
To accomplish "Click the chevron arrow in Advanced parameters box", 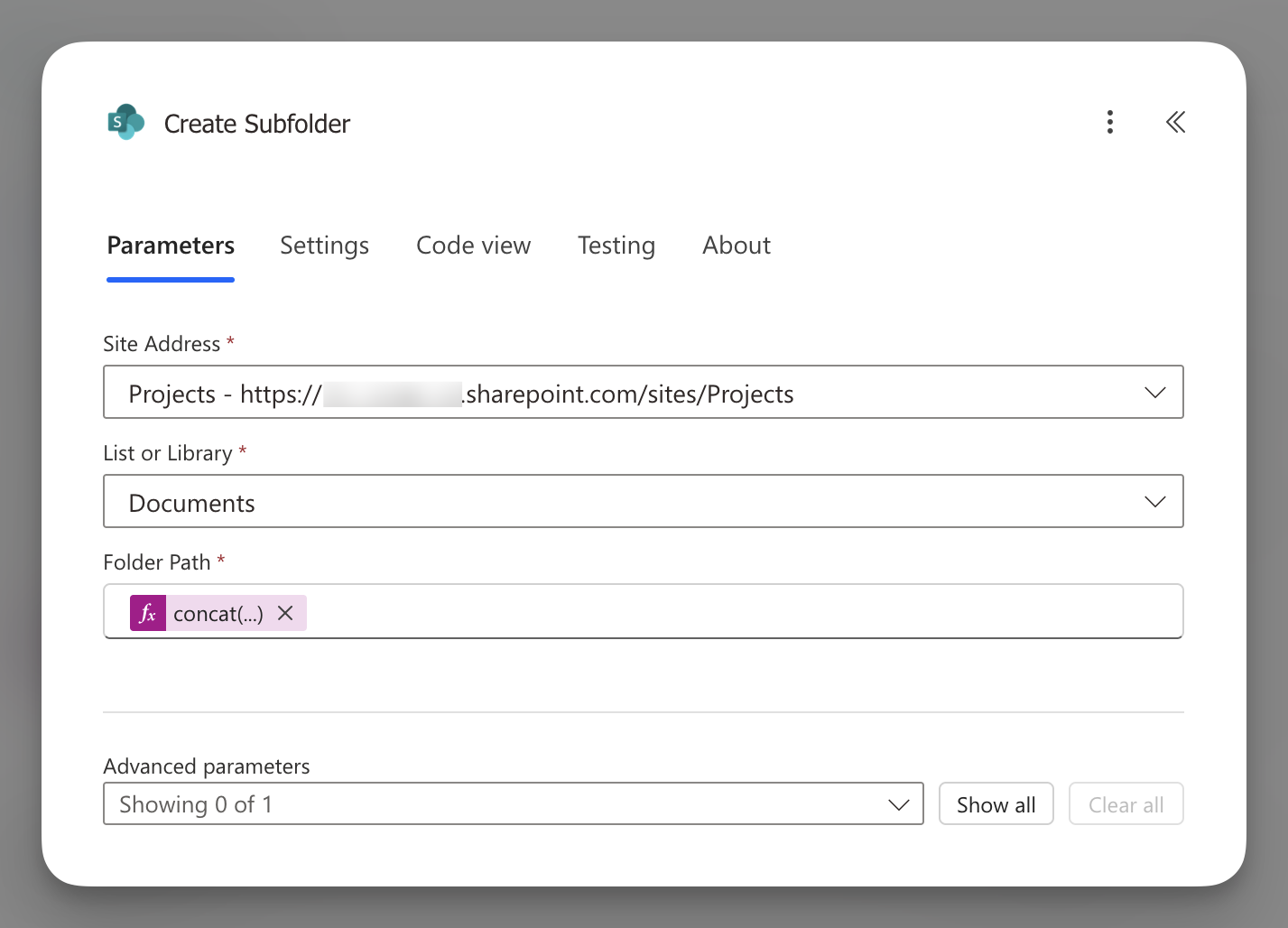I will tap(898, 805).
